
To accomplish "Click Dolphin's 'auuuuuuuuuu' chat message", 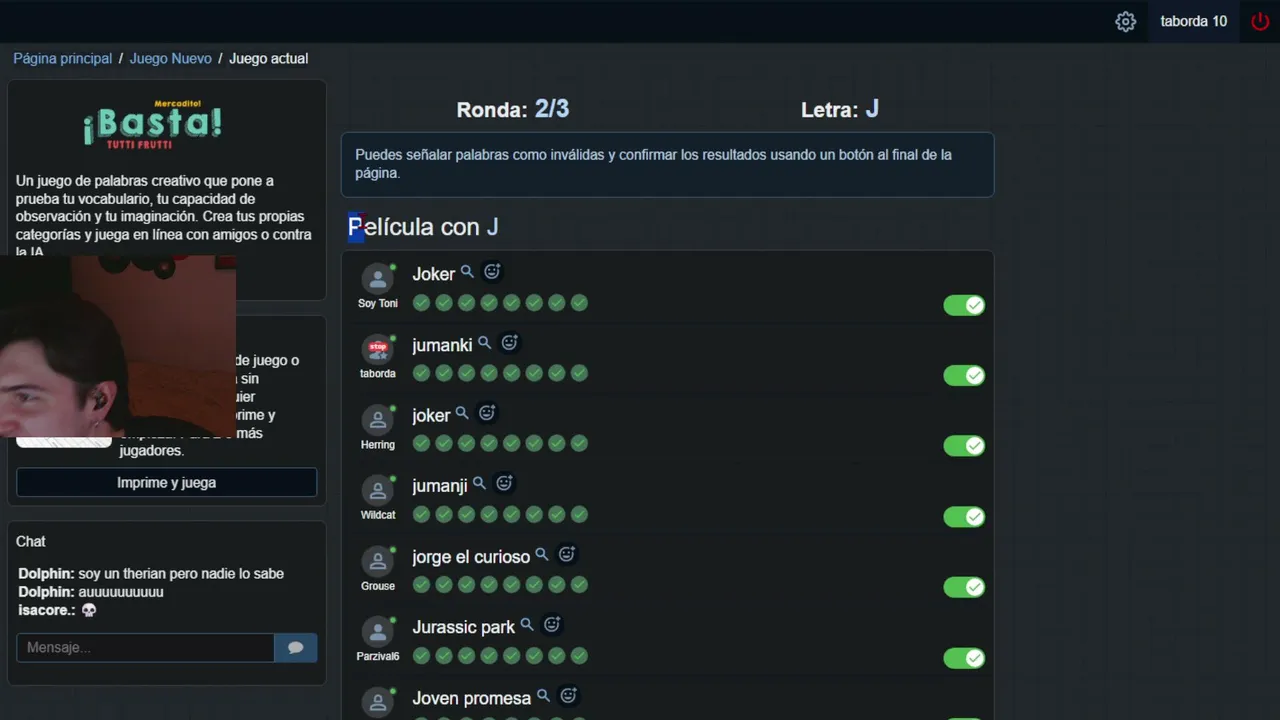I will (121, 591).
